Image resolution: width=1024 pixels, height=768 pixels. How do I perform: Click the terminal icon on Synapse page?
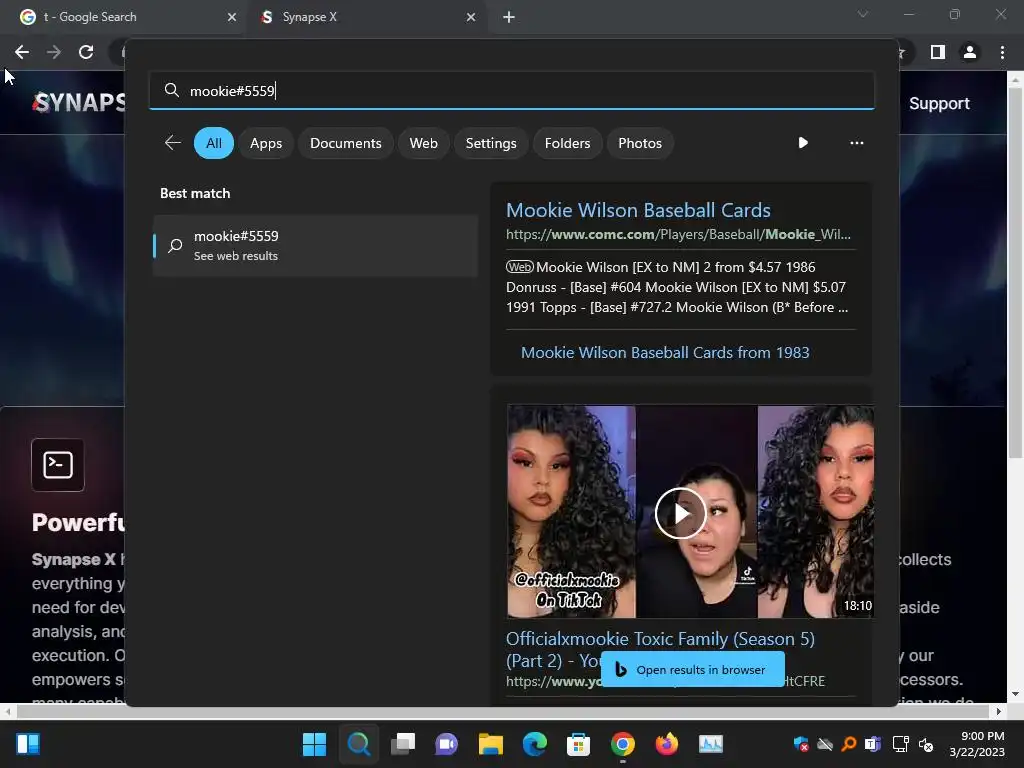[x=57, y=465]
